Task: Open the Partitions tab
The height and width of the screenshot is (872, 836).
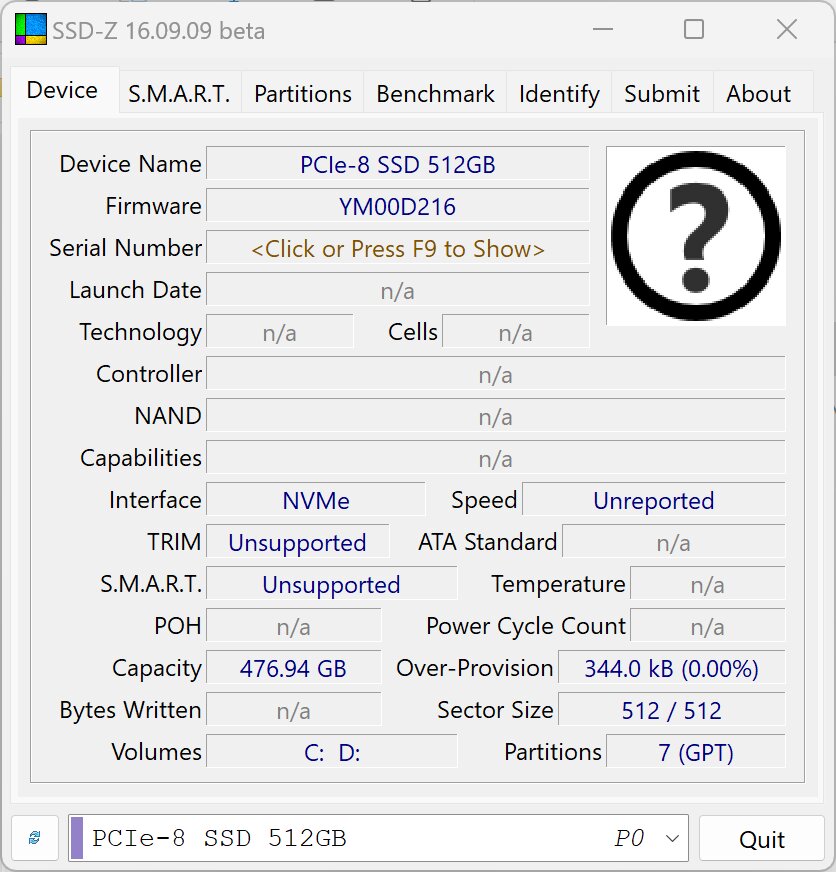Action: pyautogui.click(x=303, y=93)
